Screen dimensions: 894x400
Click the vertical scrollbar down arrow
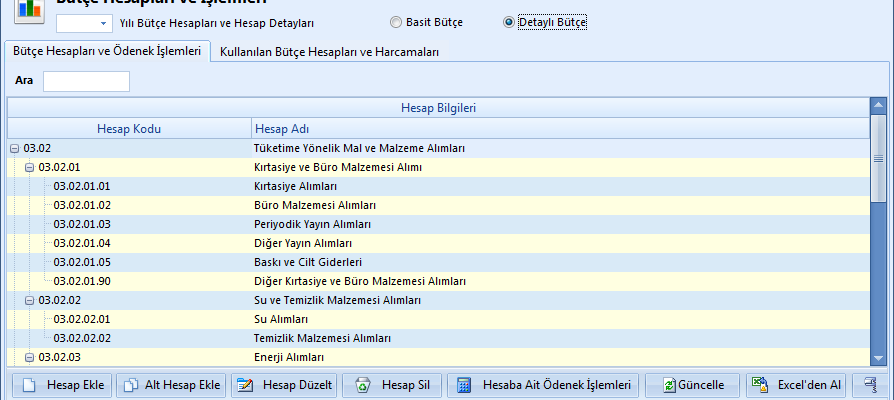pyautogui.click(x=878, y=359)
